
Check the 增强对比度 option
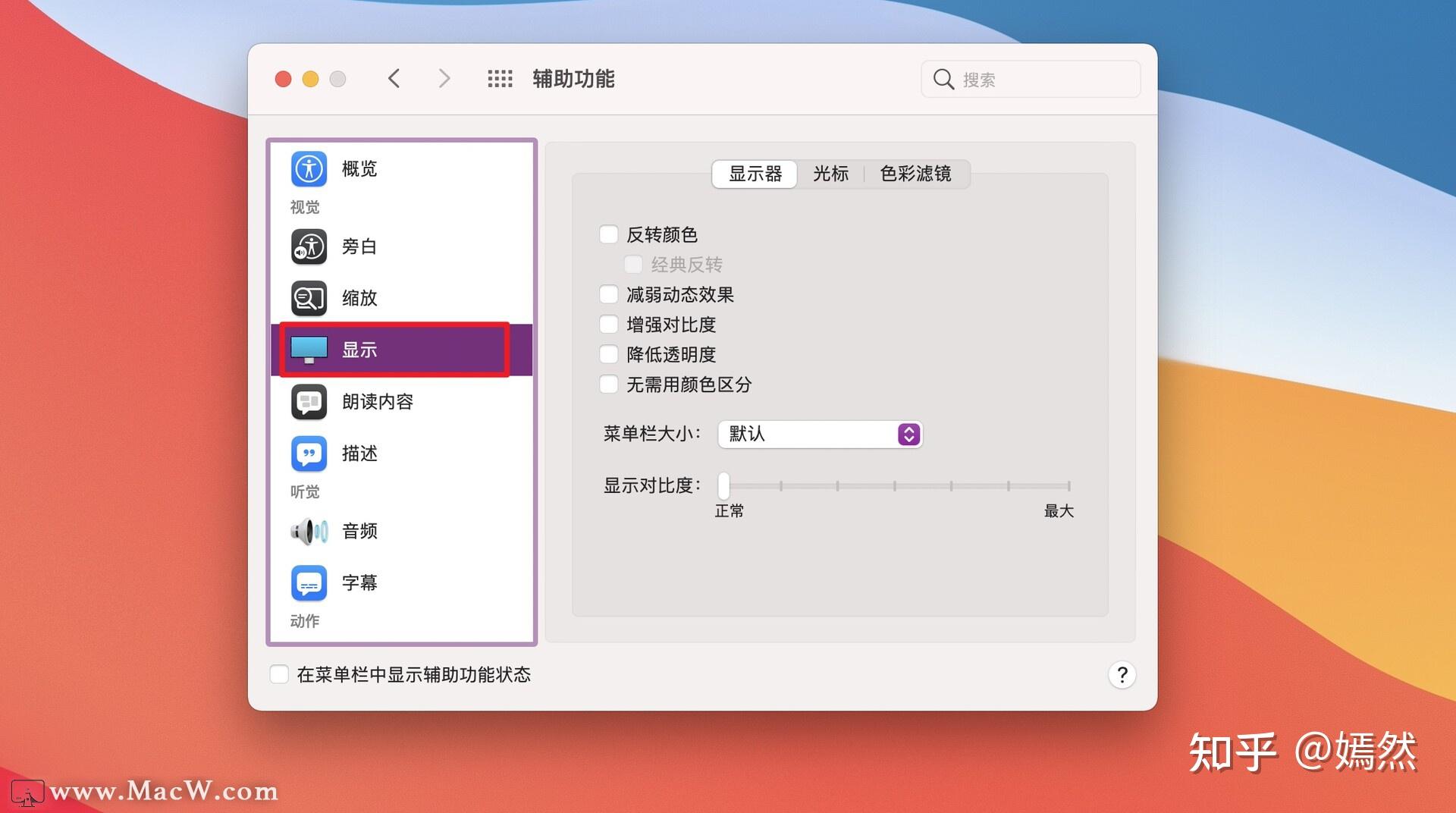click(x=608, y=325)
